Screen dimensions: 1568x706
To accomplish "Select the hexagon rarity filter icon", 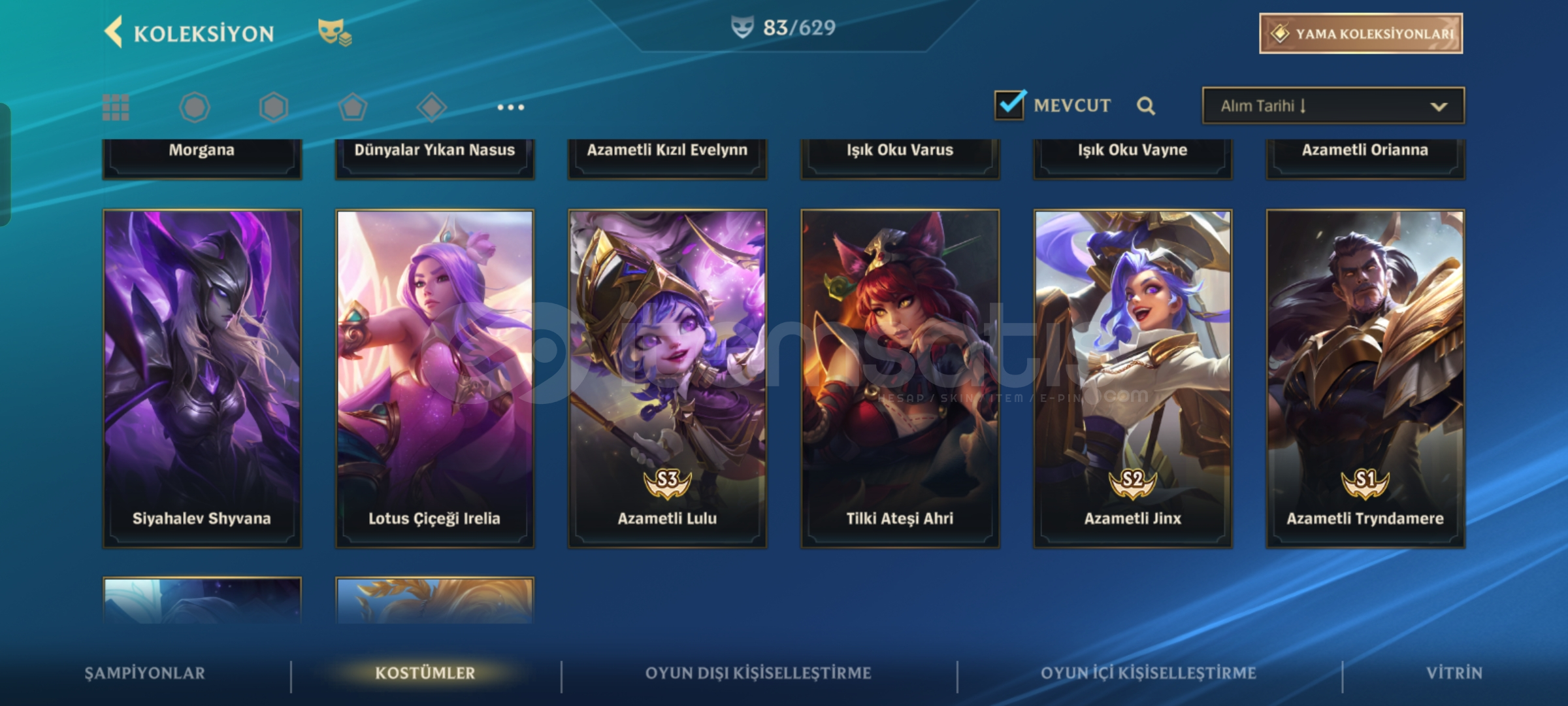I will [x=273, y=107].
